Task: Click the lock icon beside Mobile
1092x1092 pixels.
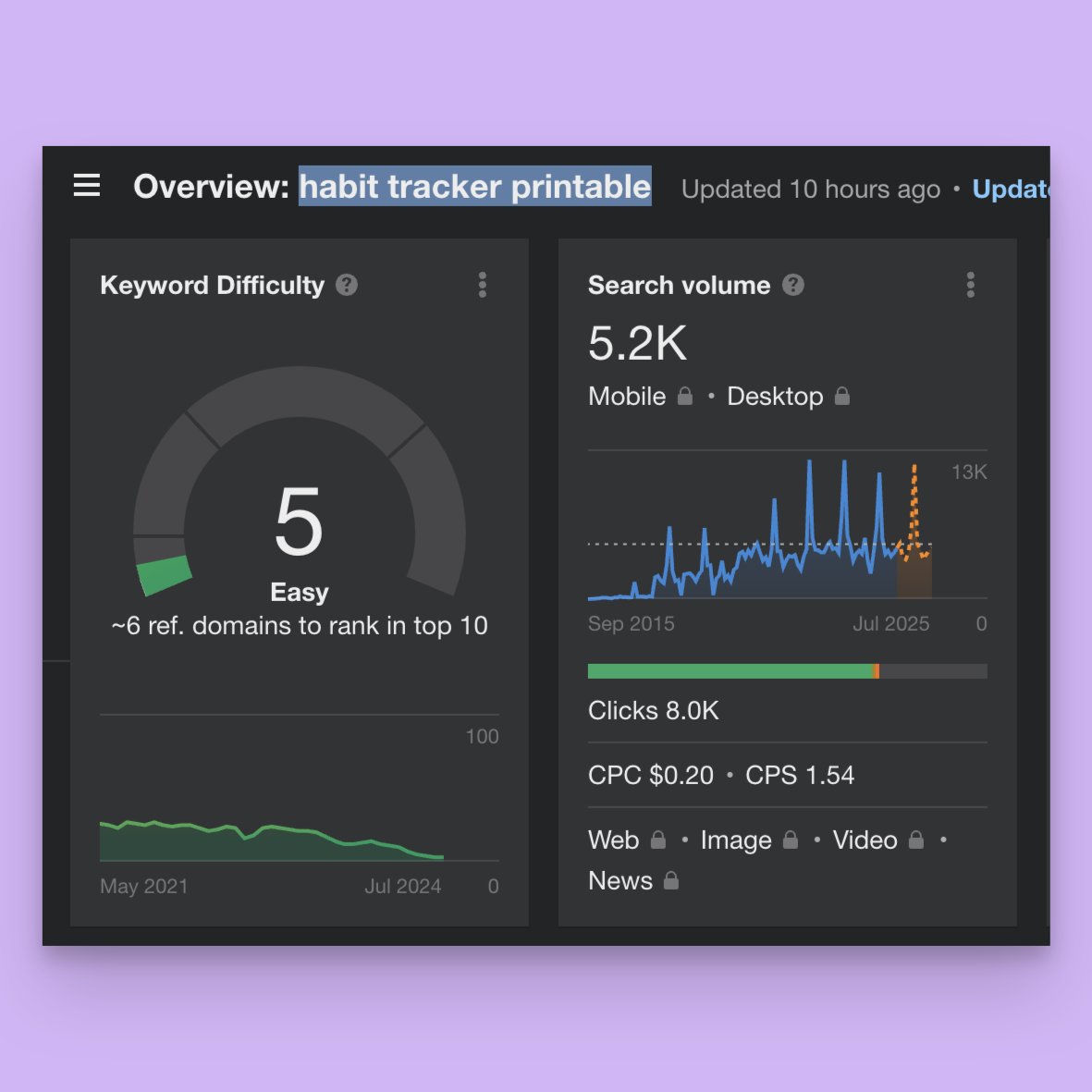Action: (685, 397)
